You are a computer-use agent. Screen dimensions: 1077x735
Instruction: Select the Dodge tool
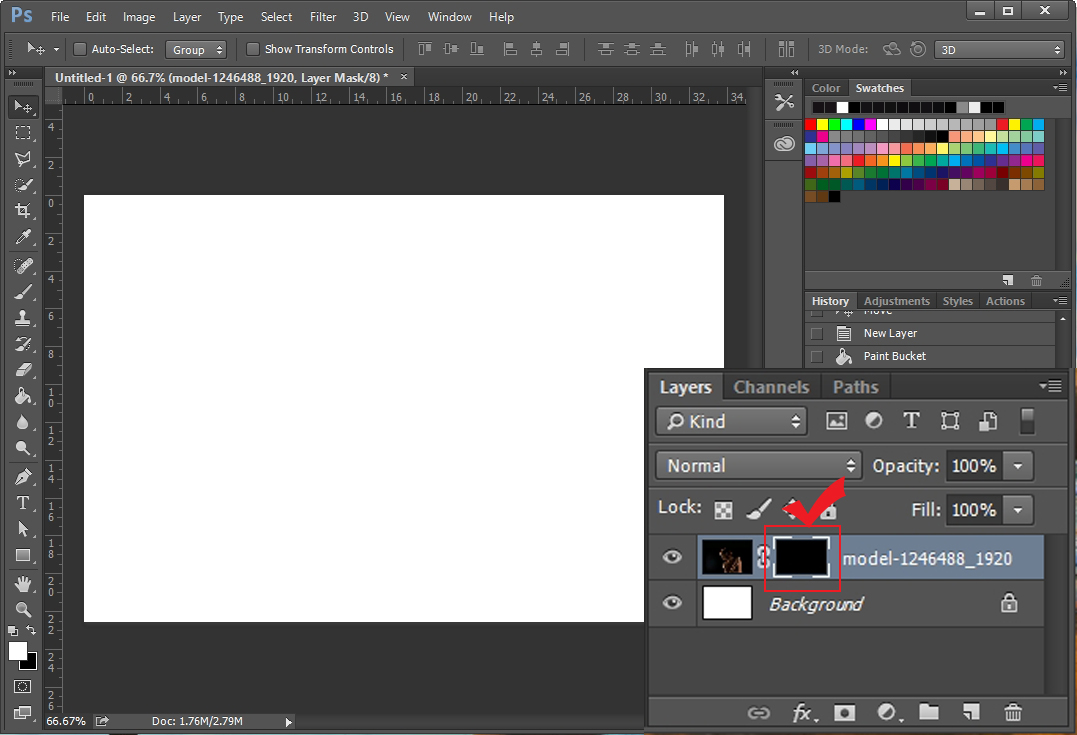[23, 449]
